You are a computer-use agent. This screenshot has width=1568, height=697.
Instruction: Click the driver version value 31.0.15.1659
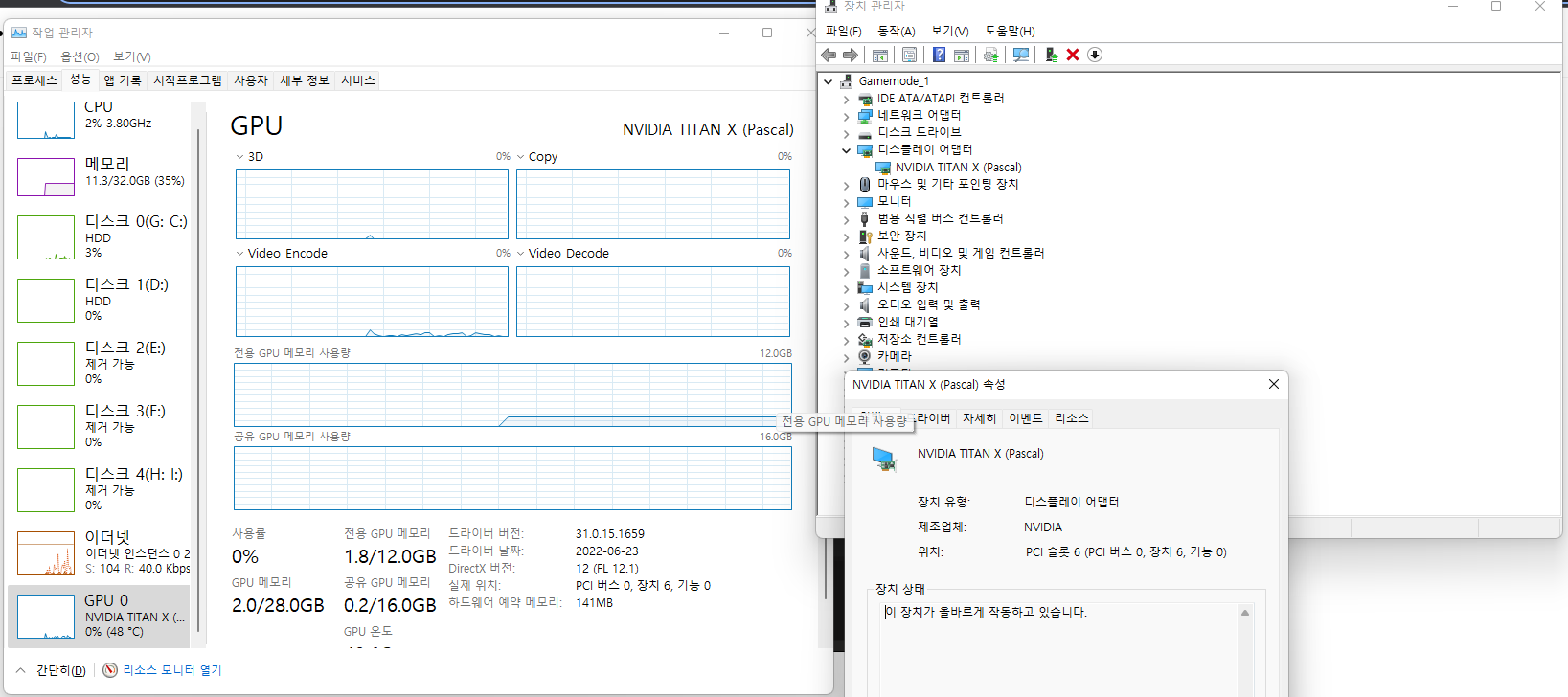(x=610, y=534)
